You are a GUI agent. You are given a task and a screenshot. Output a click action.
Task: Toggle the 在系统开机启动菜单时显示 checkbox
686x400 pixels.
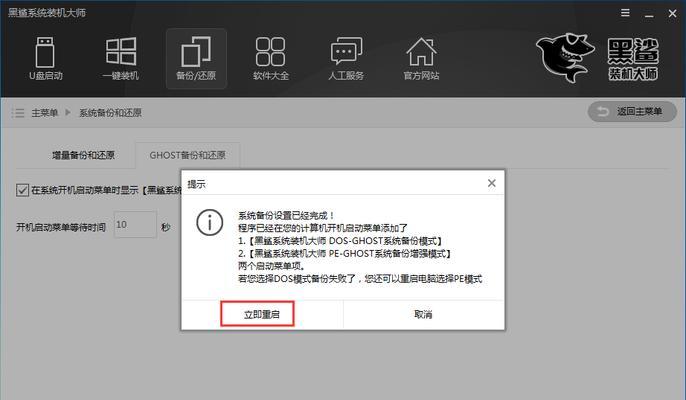tap(22, 190)
